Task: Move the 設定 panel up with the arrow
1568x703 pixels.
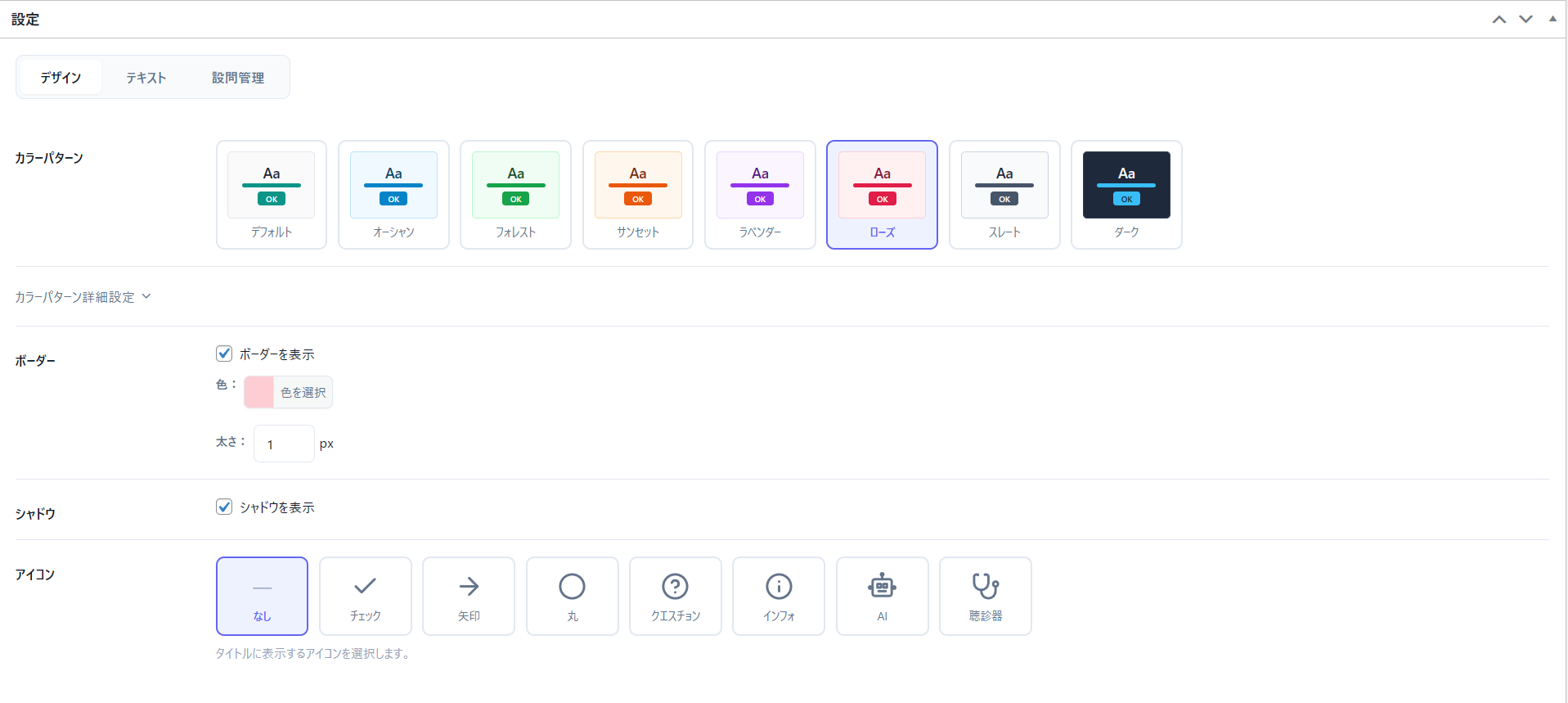Action: pos(1499,19)
